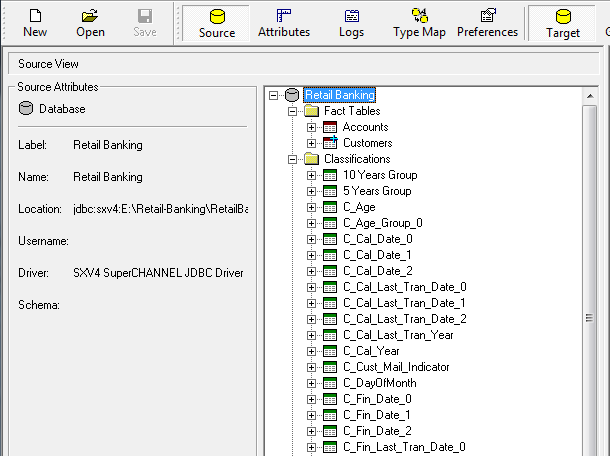This screenshot has height=456, width=610.
Task: Select the C_Cal_Year tree item
Action: 371,351
